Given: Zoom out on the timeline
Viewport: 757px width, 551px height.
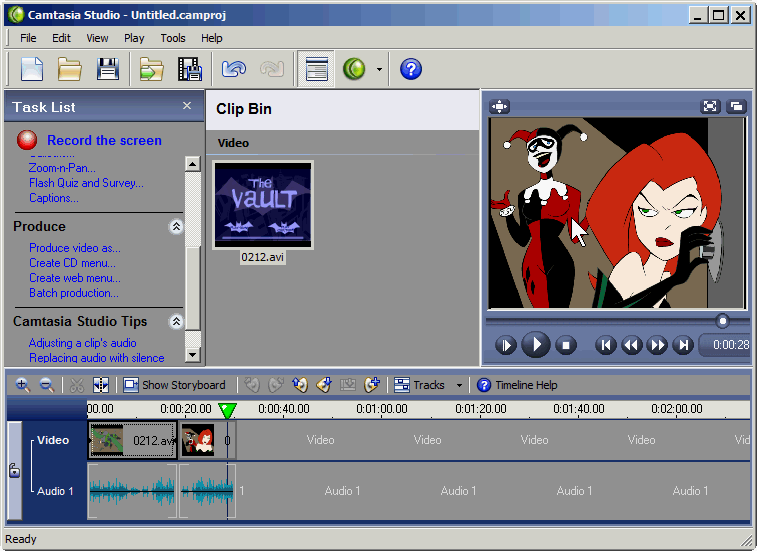Looking at the screenshot, I should point(46,385).
